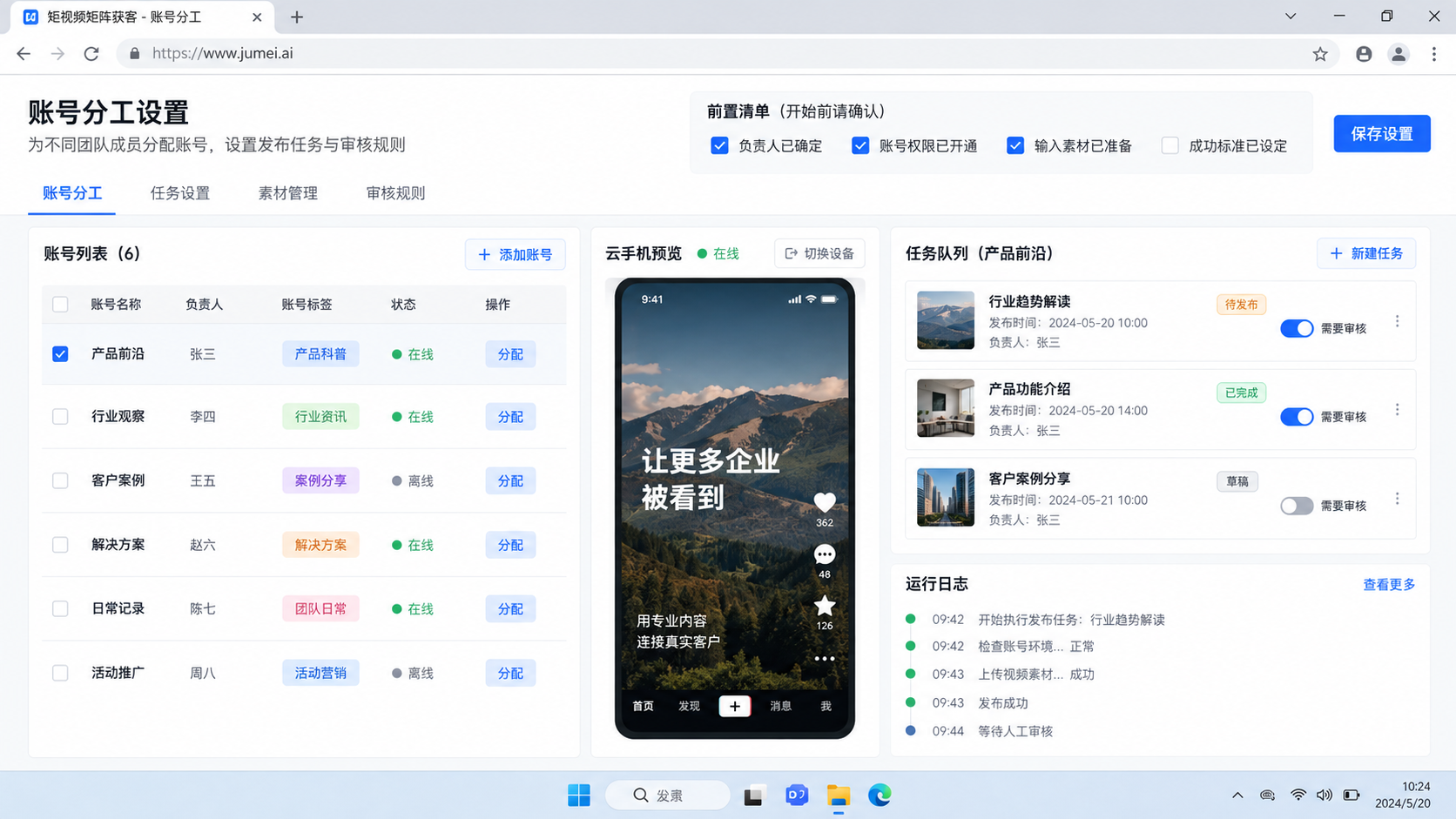Click 切换设备 to switch device
Image resolution: width=1456 pixels, height=819 pixels.
coord(819,253)
